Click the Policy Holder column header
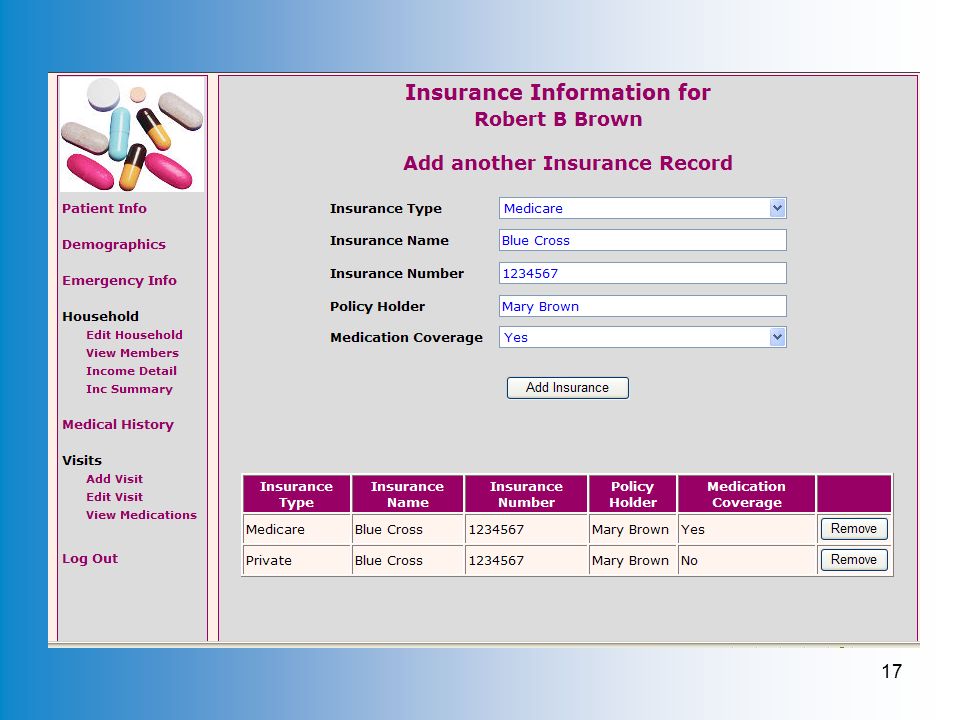960x720 pixels. 632,494
